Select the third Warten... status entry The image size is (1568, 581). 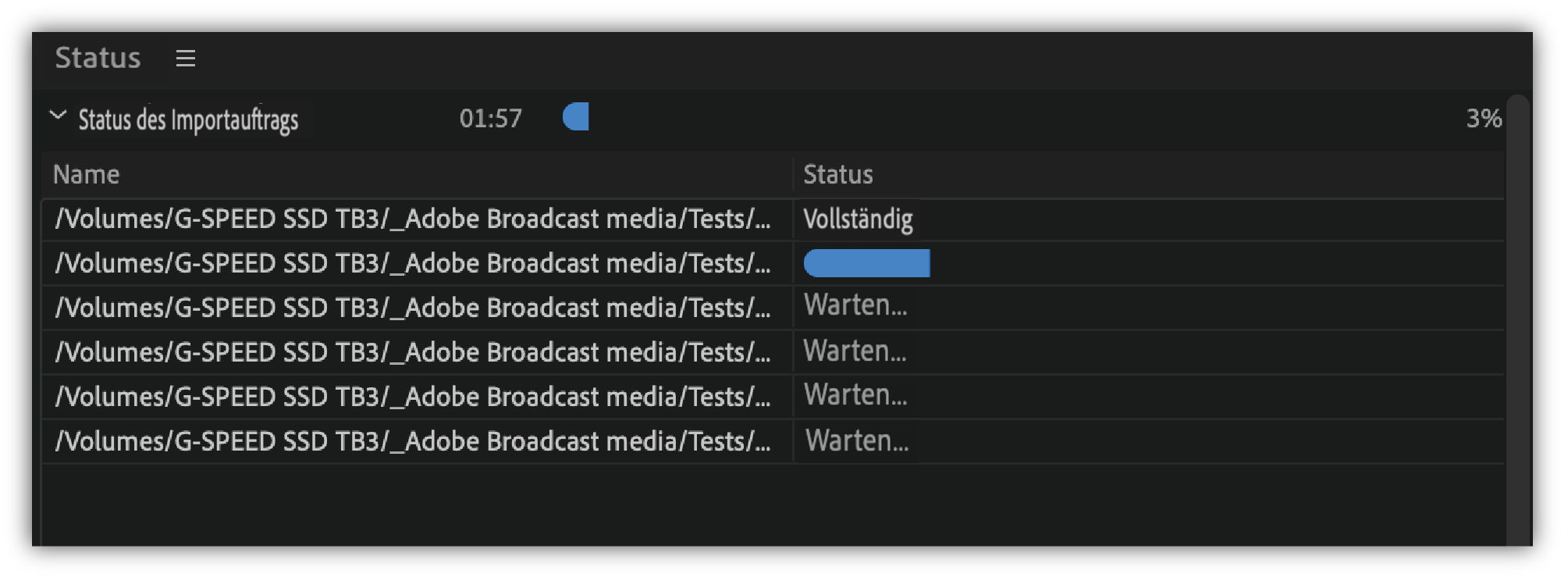pyautogui.click(x=855, y=395)
